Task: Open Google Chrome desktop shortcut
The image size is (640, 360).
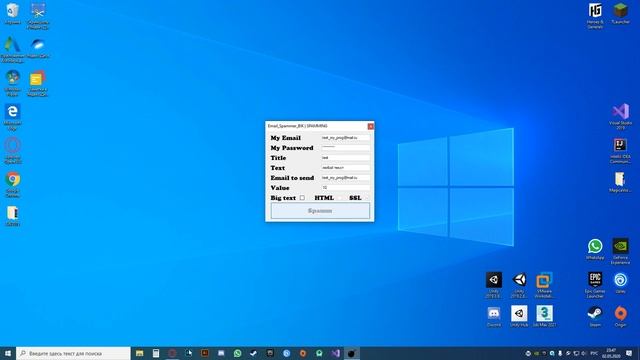Action: tap(13, 184)
